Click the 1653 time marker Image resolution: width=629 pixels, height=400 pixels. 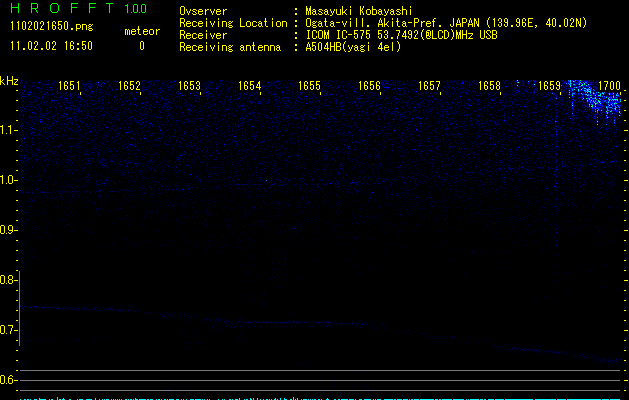(x=189, y=86)
